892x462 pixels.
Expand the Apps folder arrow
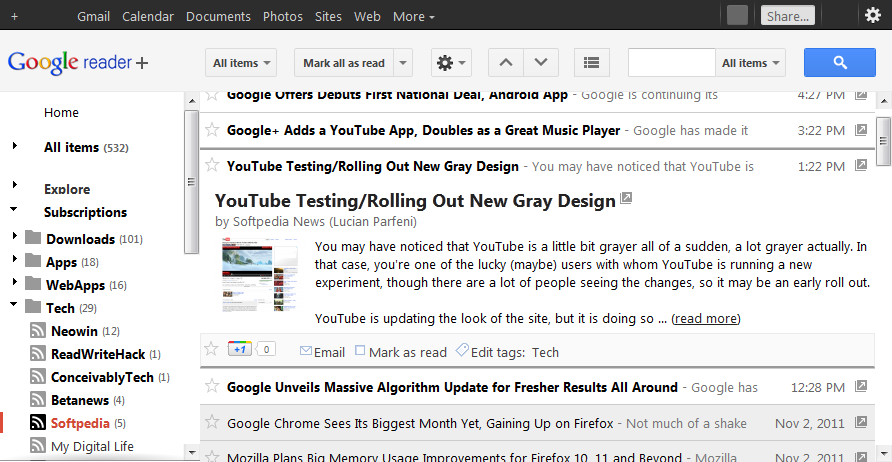pos(15,259)
